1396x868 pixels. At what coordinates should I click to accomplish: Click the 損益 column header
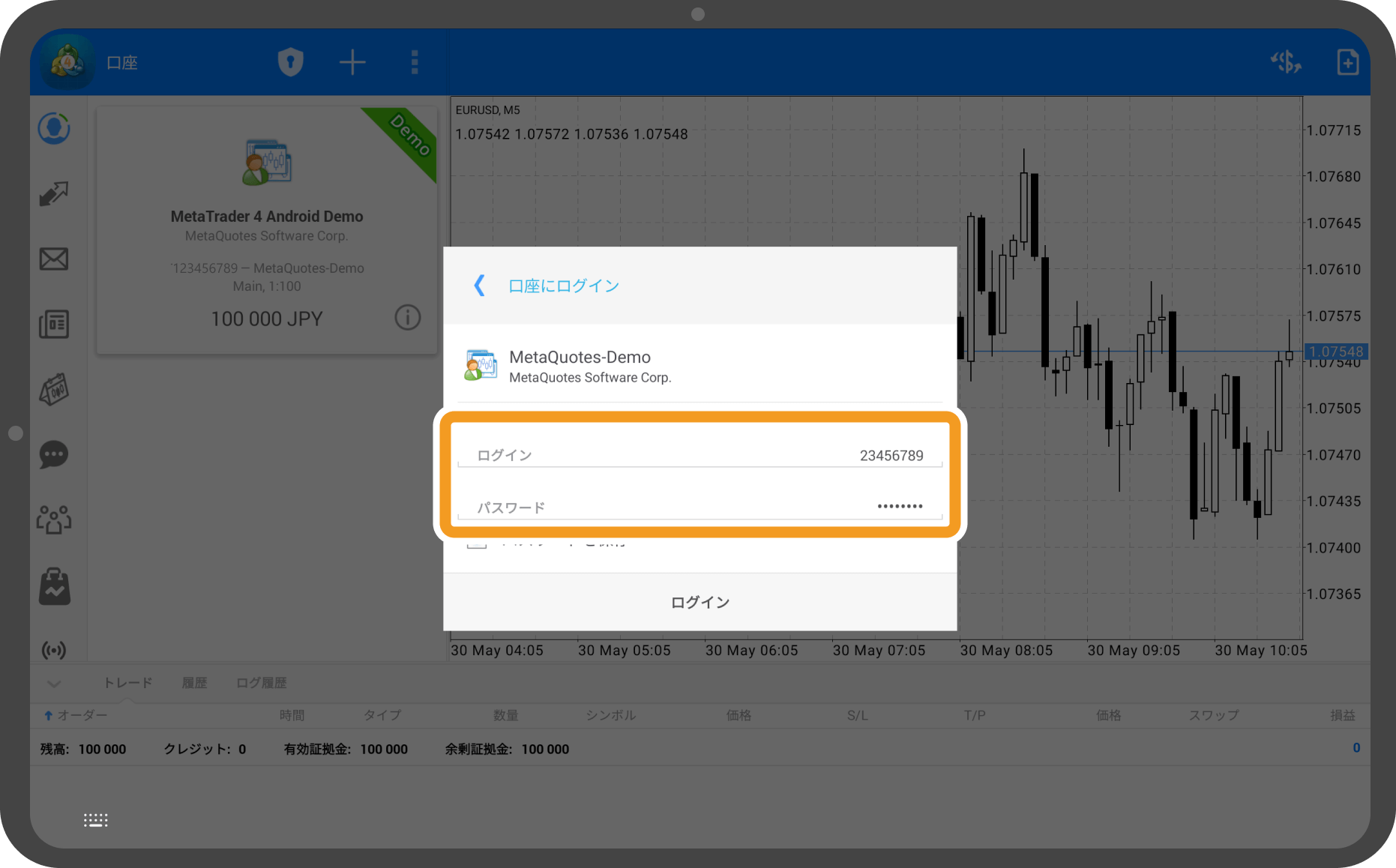(1343, 715)
